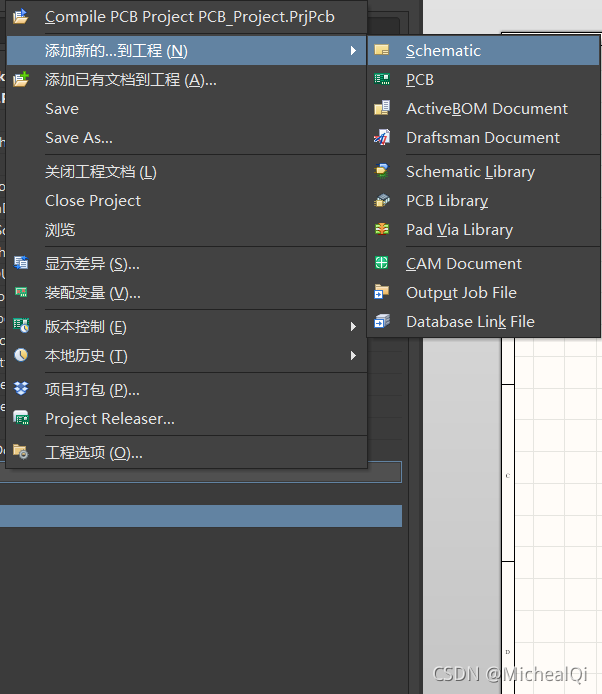The width and height of the screenshot is (602, 694).
Task: Select 添加已有文档到工程 menu entry
Action: (130, 79)
